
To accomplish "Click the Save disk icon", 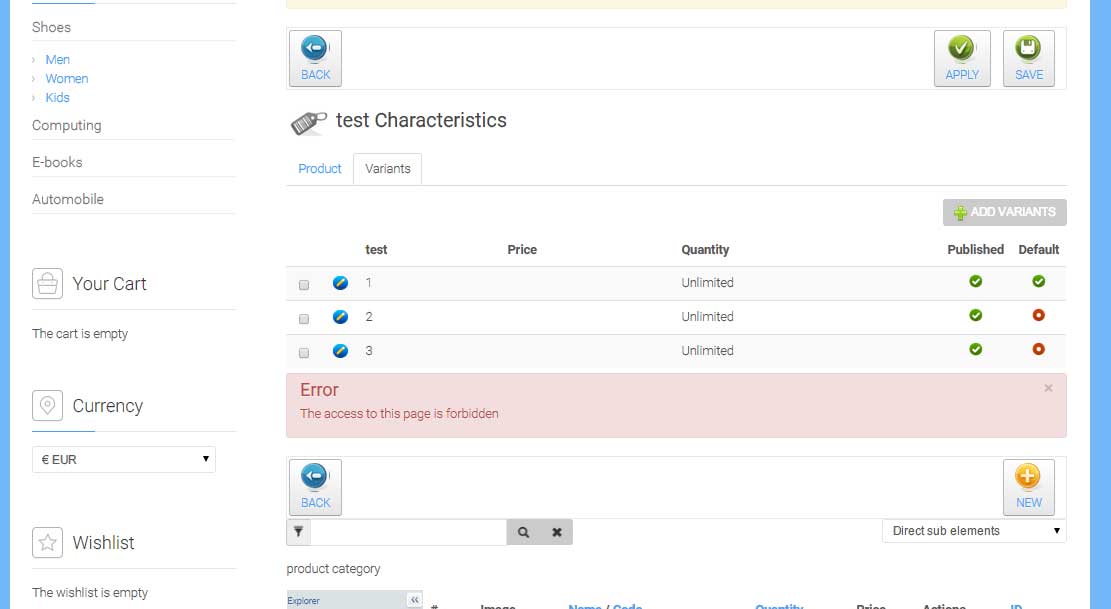I will point(1028,48).
